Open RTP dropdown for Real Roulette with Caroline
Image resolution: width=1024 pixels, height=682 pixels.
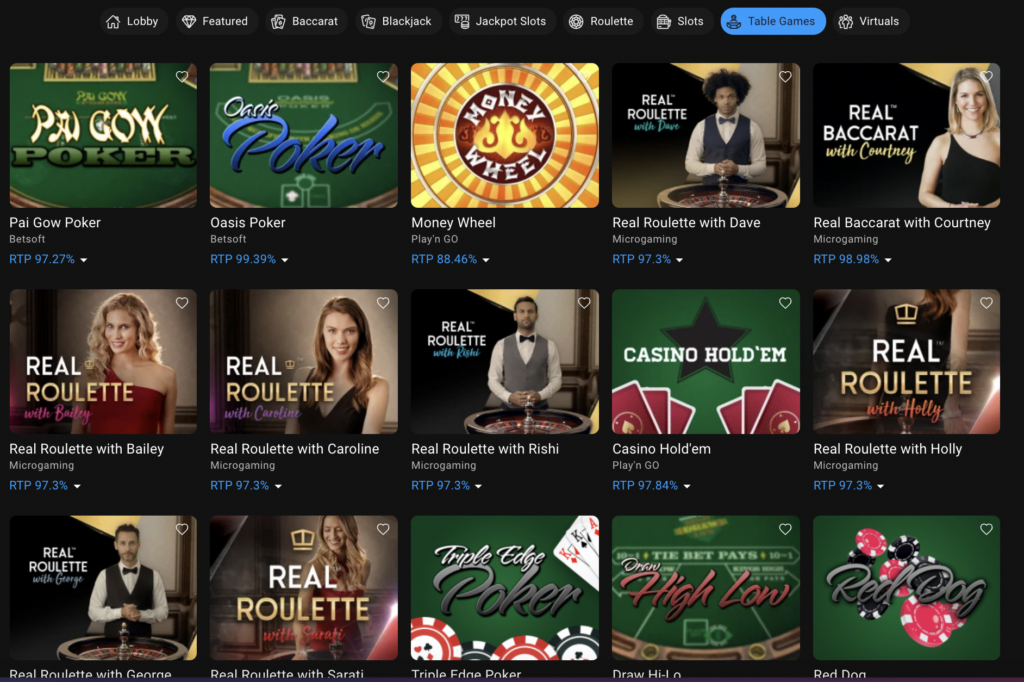[246, 485]
